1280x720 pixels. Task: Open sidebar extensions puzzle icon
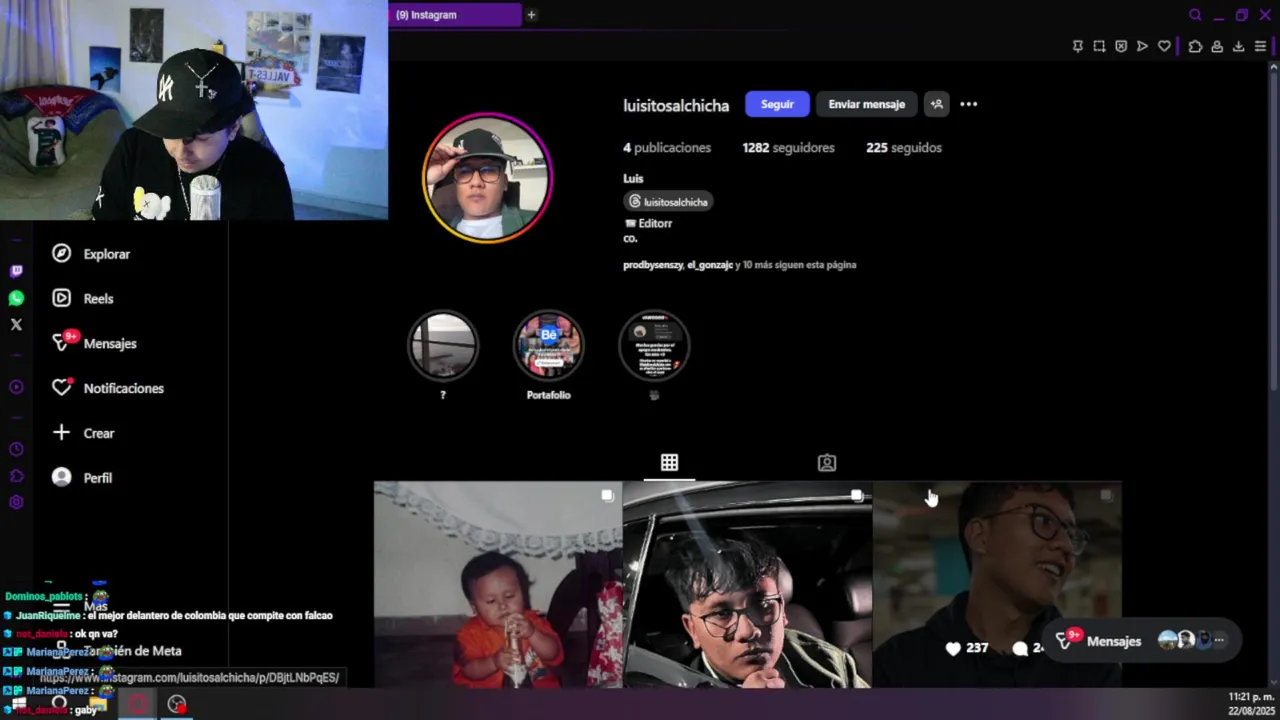16,476
